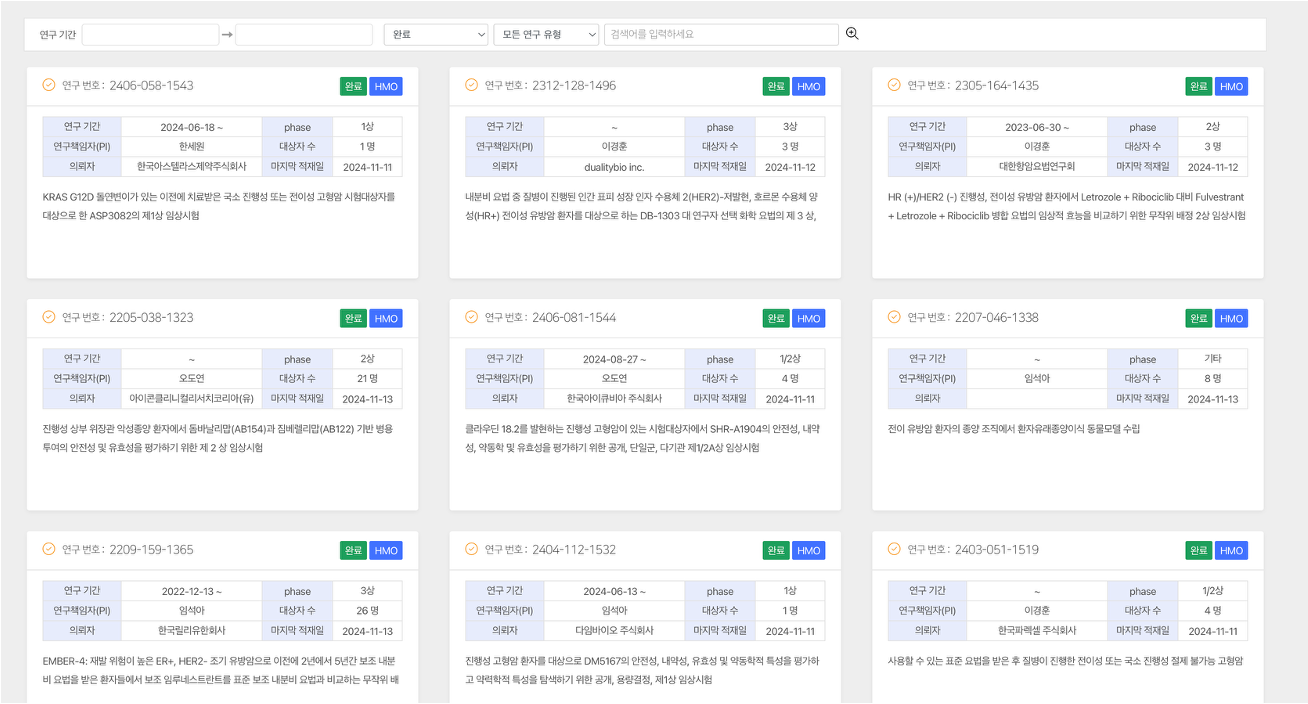The width and height of the screenshot is (1308, 704).
Task: Click green 완료 badge on study 2406-058-1543
Action: point(353,86)
